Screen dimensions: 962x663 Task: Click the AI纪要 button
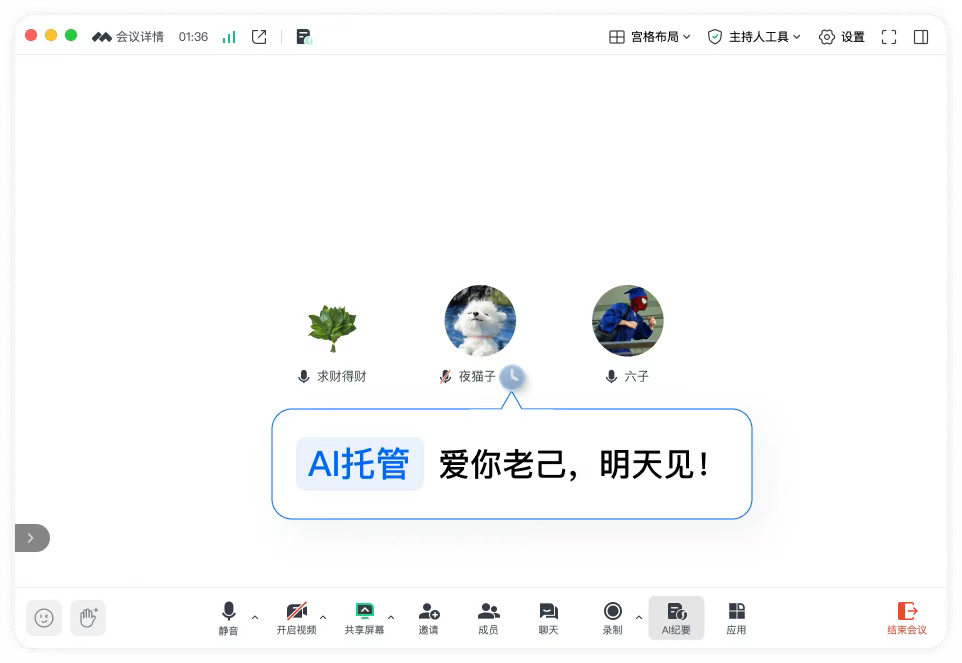[x=676, y=617]
